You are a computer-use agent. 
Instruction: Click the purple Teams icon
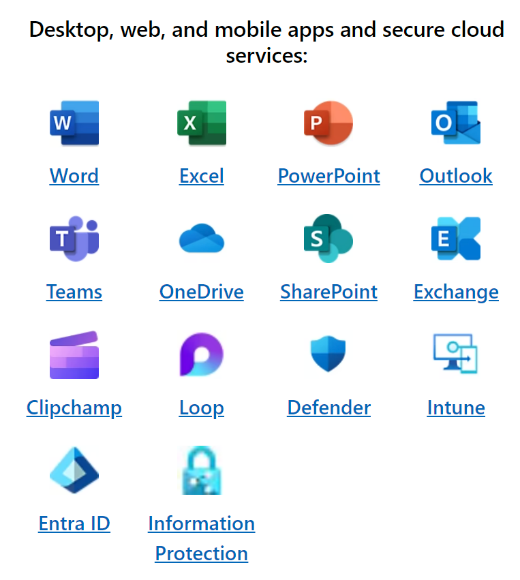pos(74,239)
